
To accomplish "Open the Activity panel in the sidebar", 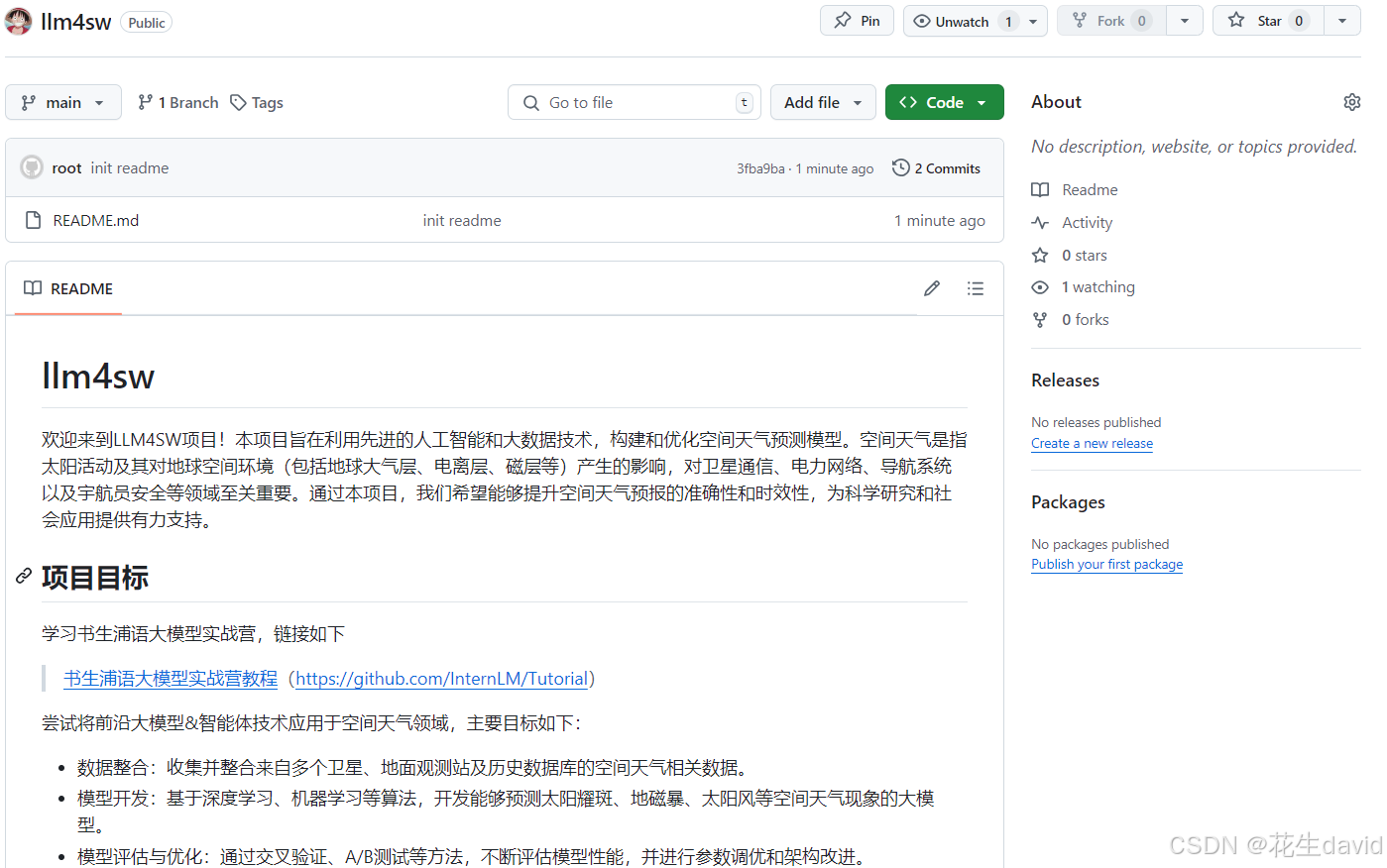I will tap(1085, 222).
